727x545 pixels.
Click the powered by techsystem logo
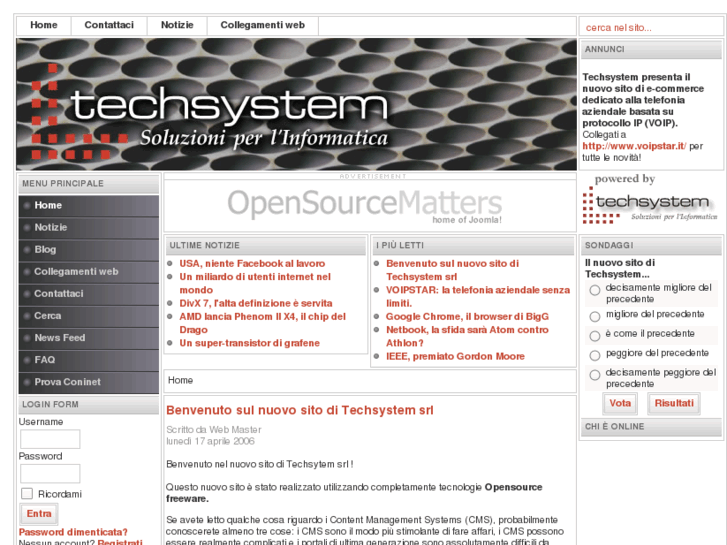[650, 199]
